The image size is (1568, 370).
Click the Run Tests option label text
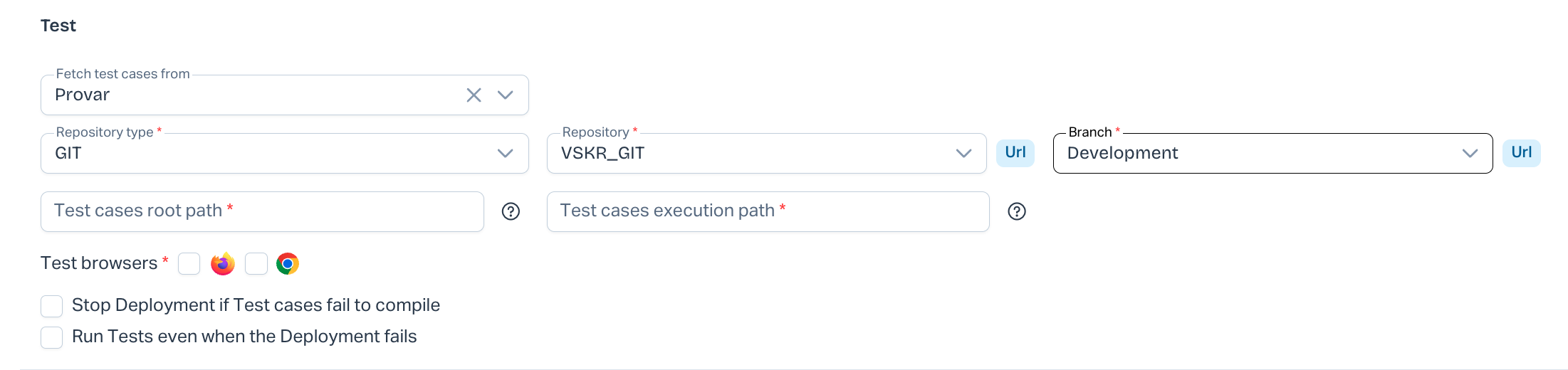coord(244,337)
